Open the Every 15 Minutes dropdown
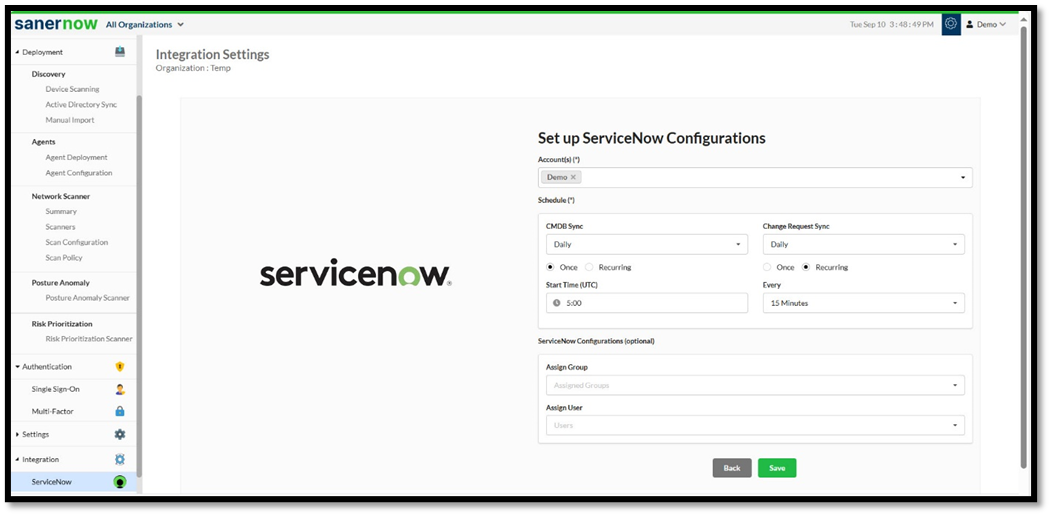Image resolution: width=1050 pixels, height=515 pixels. 864,303
